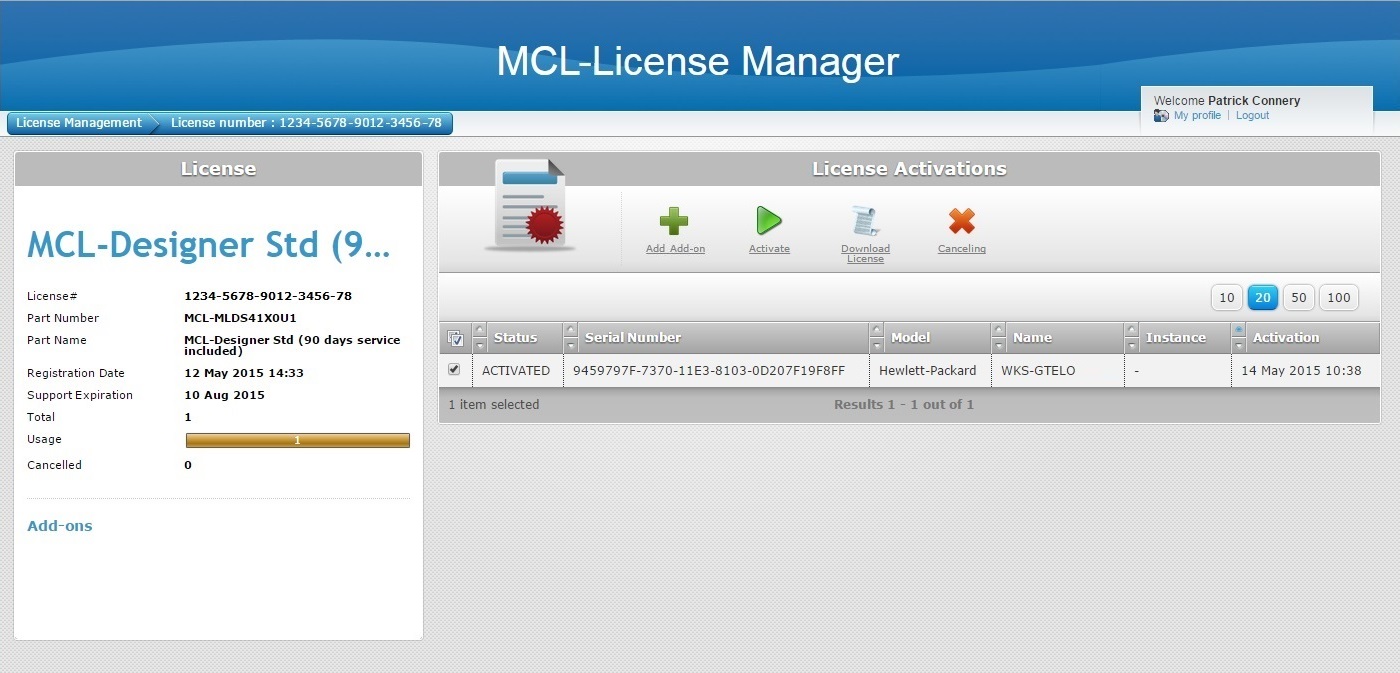Show 10 results per page
The width and height of the screenshot is (1400, 673).
click(1227, 297)
